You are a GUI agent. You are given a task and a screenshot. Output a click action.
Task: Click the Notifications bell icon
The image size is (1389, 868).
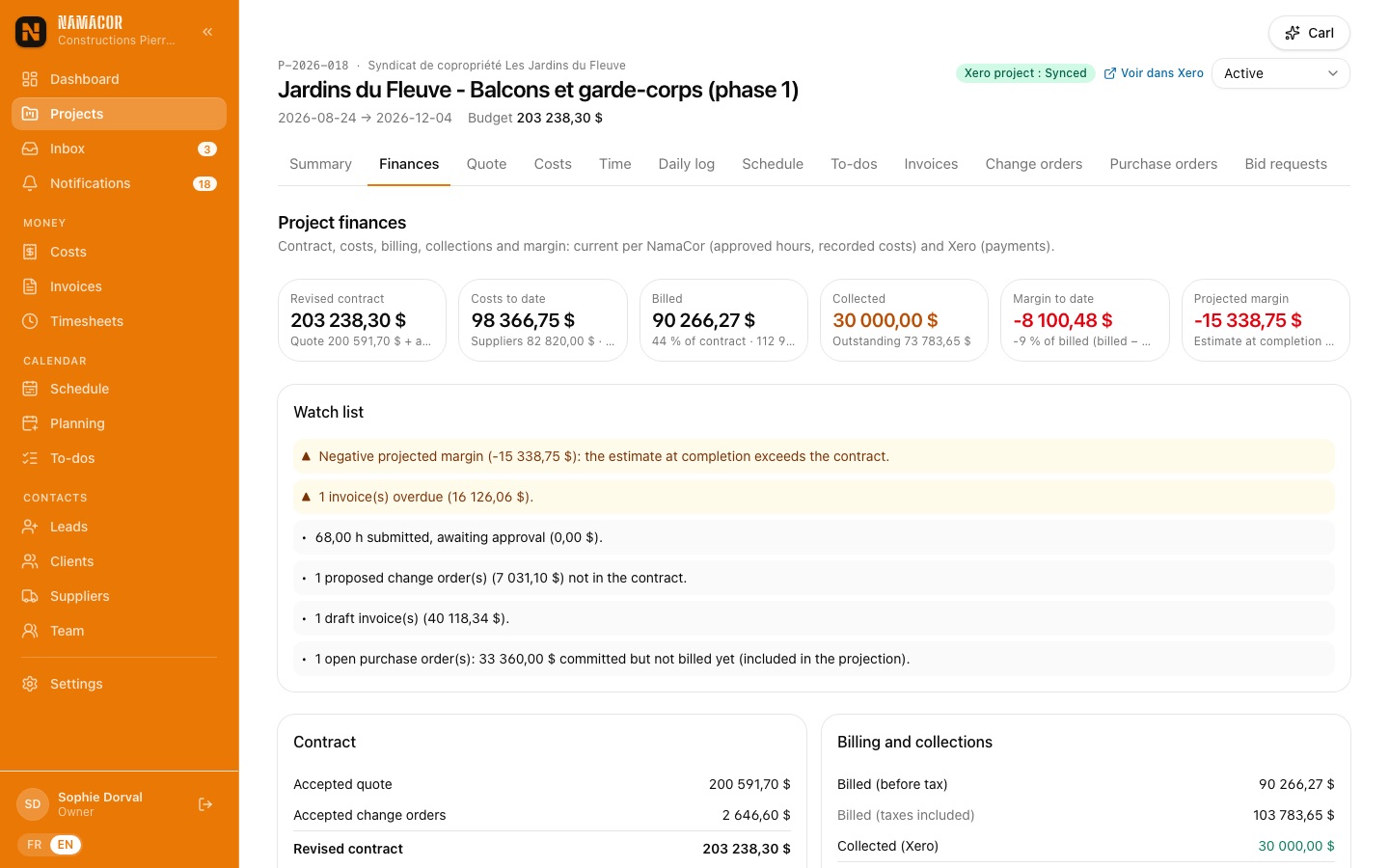[30, 183]
